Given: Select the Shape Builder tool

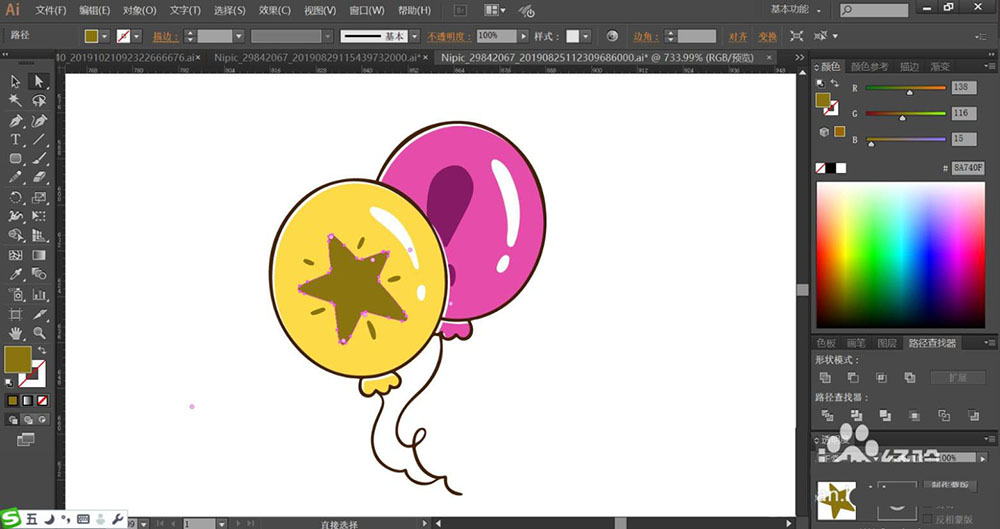Looking at the screenshot, I should 15,236.
